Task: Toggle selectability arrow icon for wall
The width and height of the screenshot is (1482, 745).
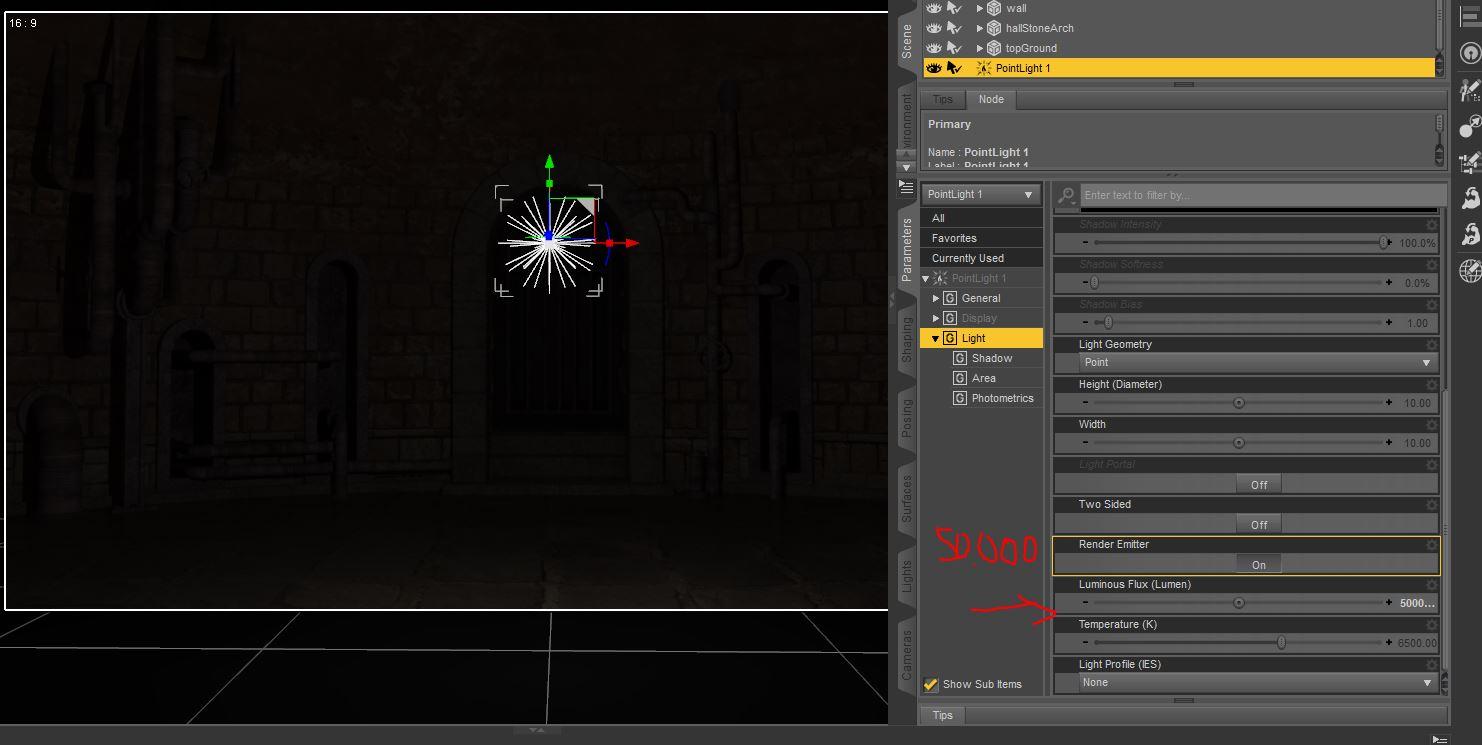Action: click(954, 8)
